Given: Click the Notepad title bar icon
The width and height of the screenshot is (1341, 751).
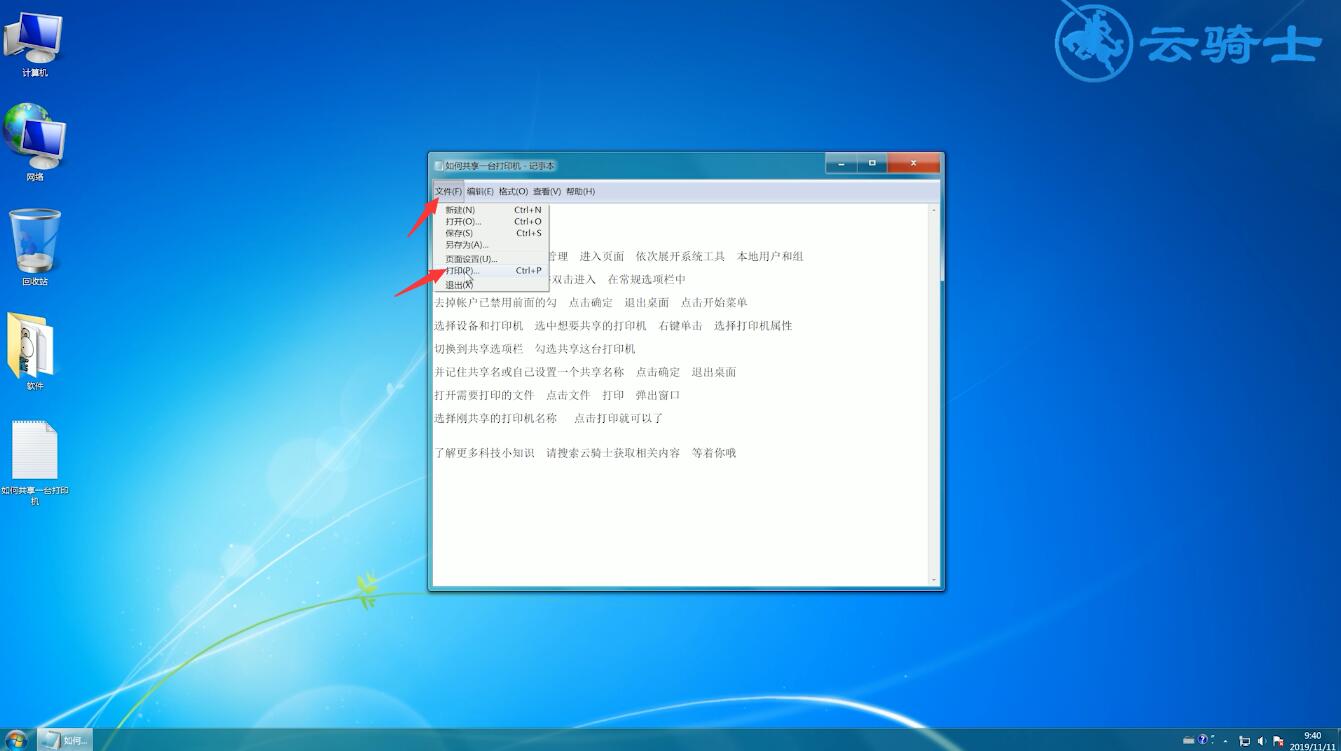Looking at the screenshot, I should 438,165.
